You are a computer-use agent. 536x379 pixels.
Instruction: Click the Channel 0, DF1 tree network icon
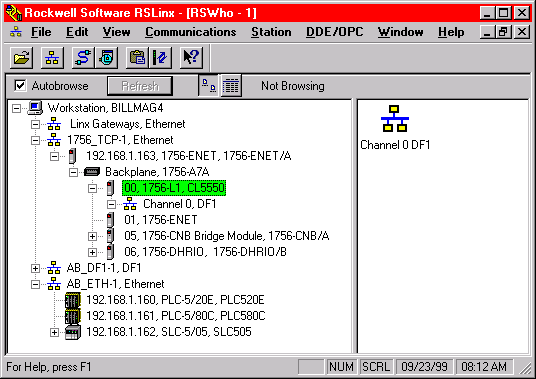pos(130,204)
